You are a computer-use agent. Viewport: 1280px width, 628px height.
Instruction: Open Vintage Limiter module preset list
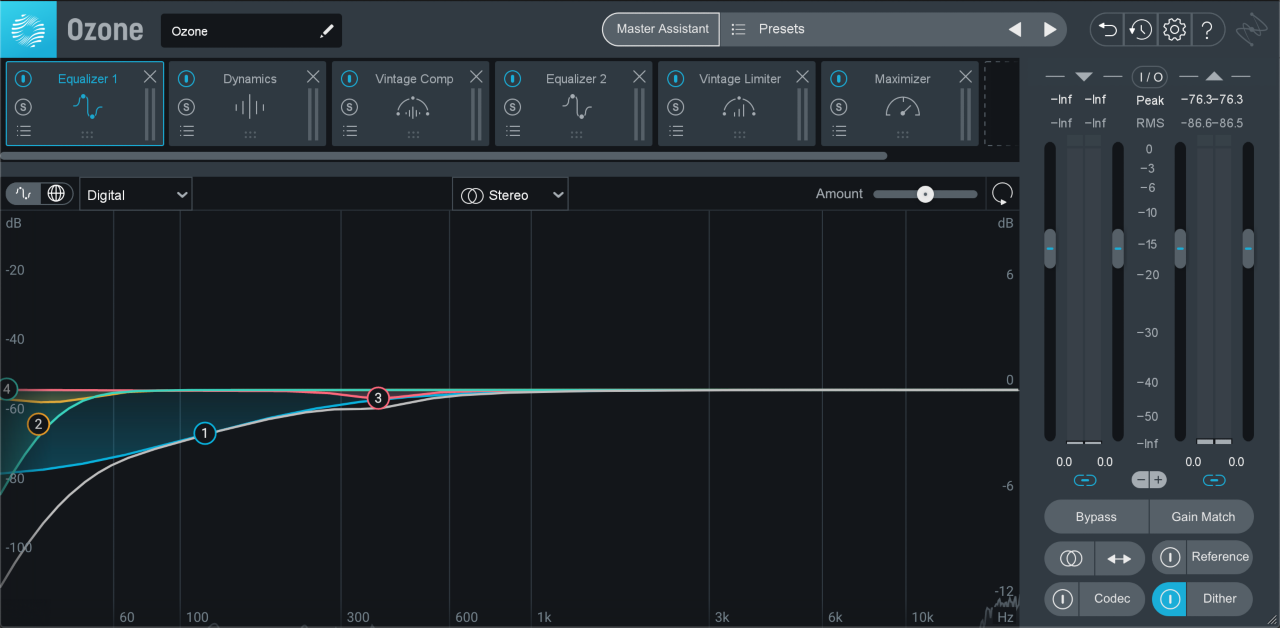pyautogui.click(x=676, y=131)
